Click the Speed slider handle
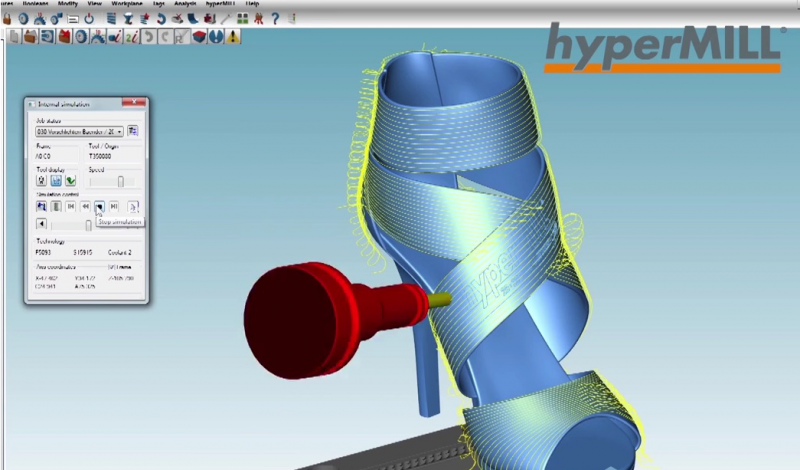800x470 pixels. [120, 181]
